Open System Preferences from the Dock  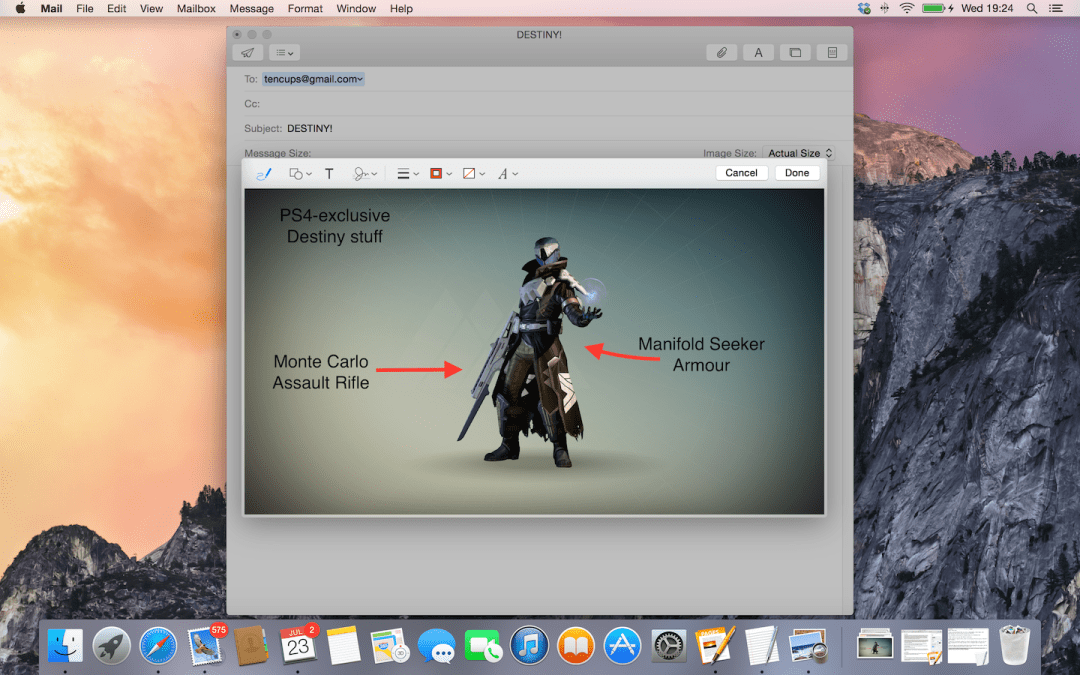(668, 647)
